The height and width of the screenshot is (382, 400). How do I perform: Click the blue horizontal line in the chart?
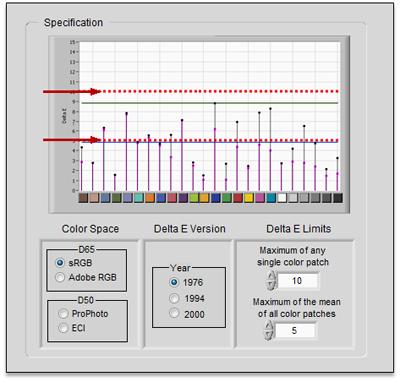(x=210, y=143)
